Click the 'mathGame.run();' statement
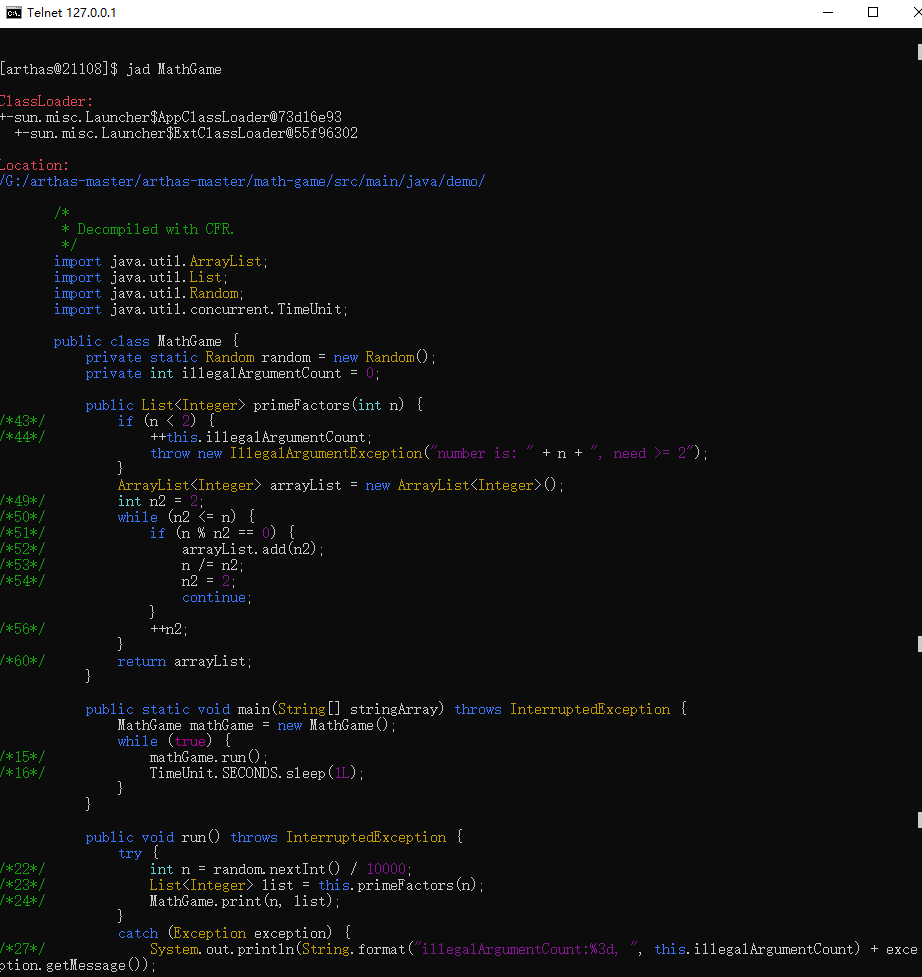922x977 pixels. coord(209,758)
